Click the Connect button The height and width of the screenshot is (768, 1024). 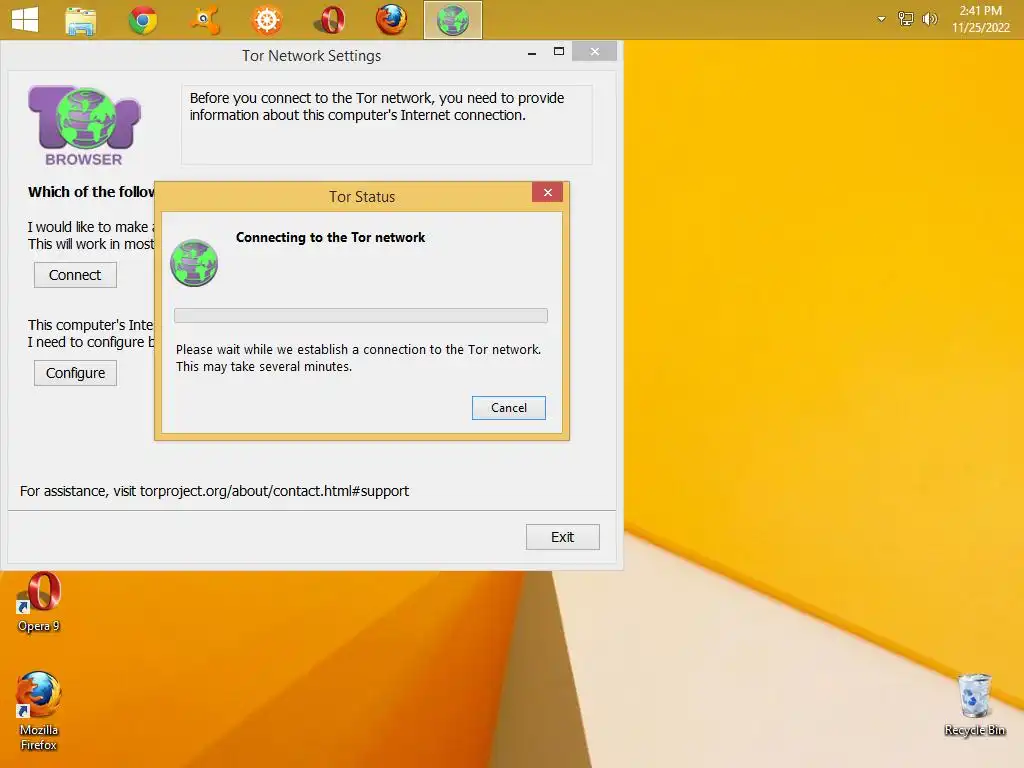[75, 275]
